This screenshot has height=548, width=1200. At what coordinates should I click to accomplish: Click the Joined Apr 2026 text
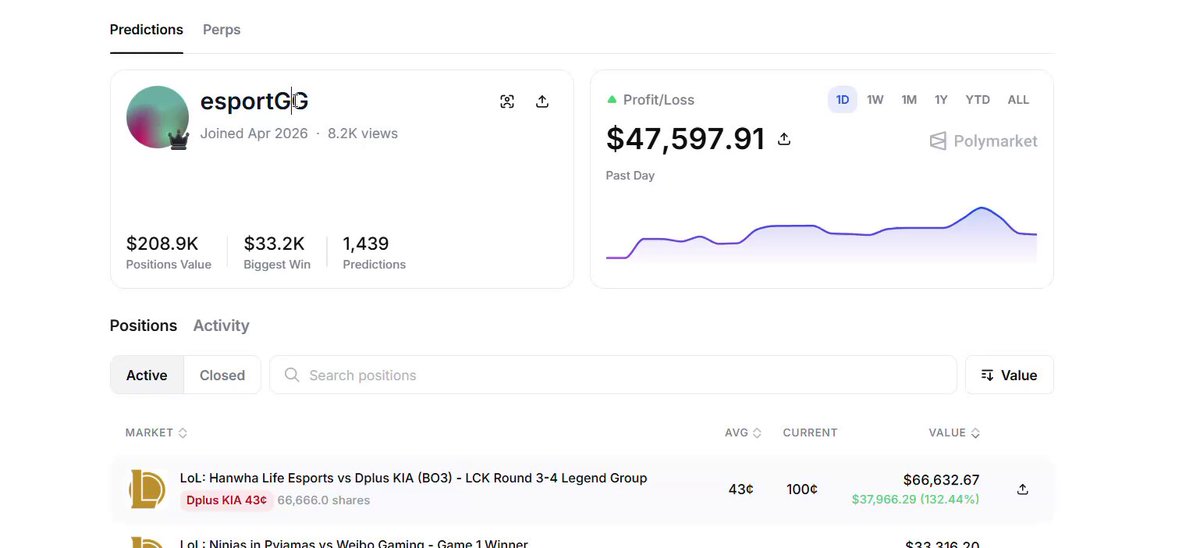click(x=254, y=133)
